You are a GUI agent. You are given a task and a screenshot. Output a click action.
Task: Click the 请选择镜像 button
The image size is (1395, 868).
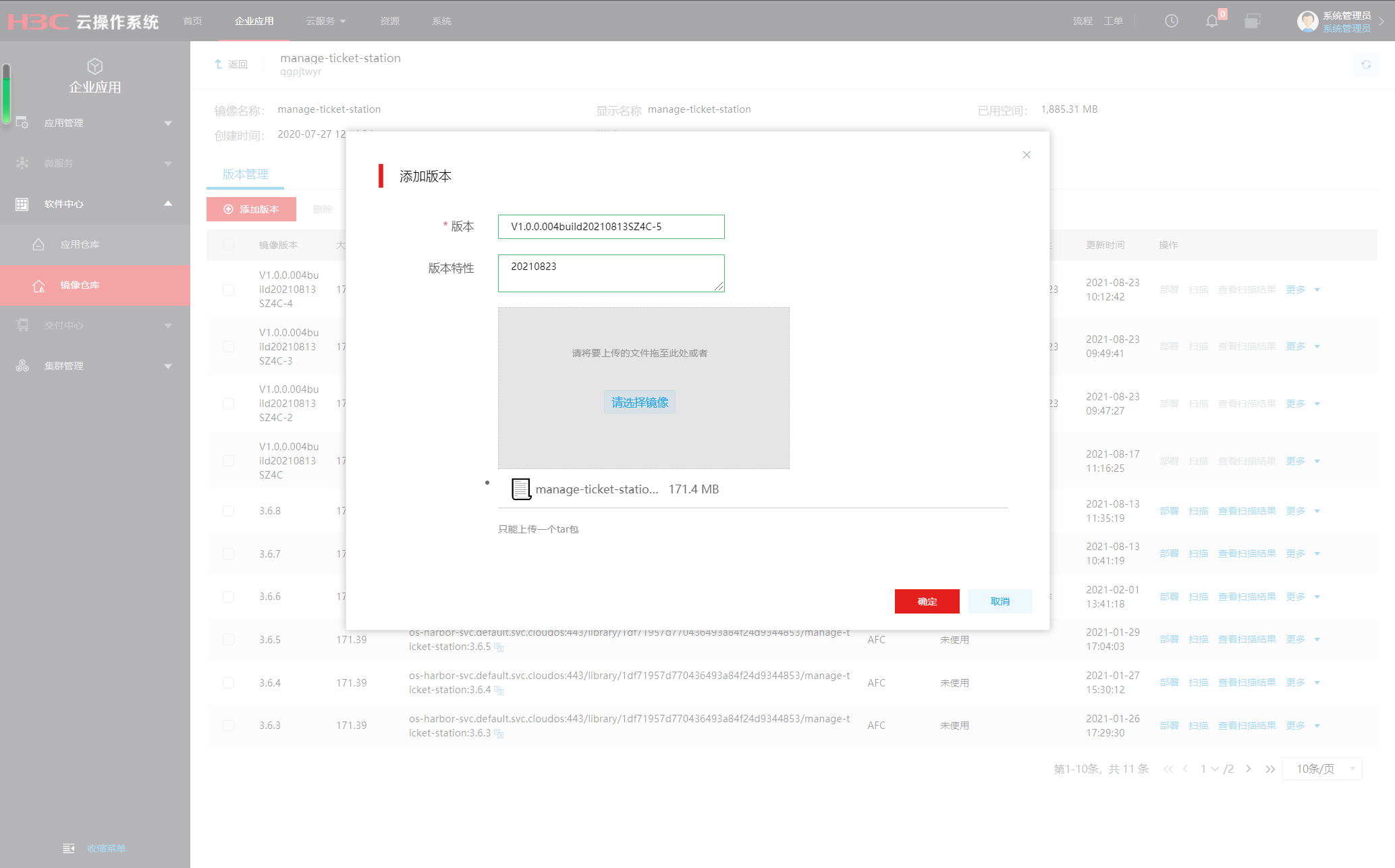pyautogui.click(x=640, y=402)
